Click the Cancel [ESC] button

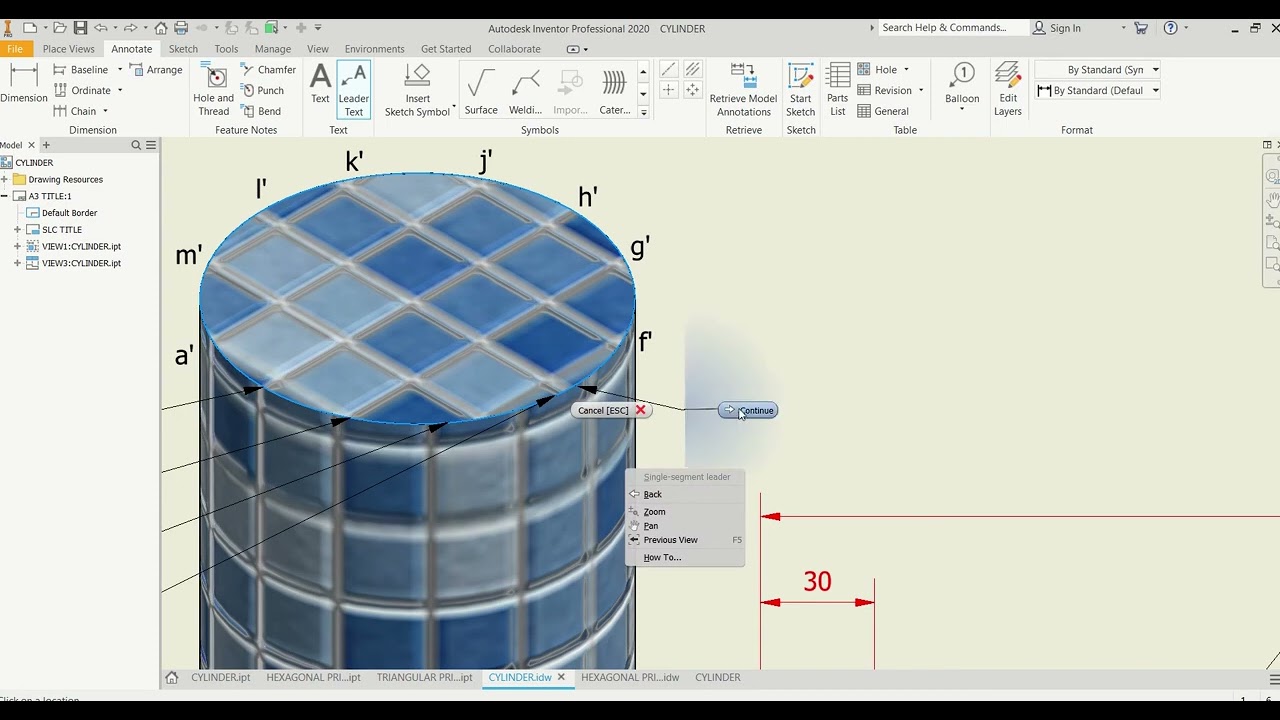pyautogui.click(x=611, y=410)
